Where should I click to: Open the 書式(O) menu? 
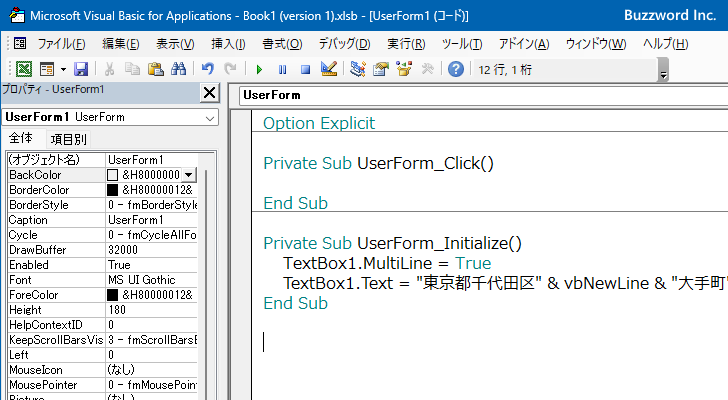pos(282,44)
